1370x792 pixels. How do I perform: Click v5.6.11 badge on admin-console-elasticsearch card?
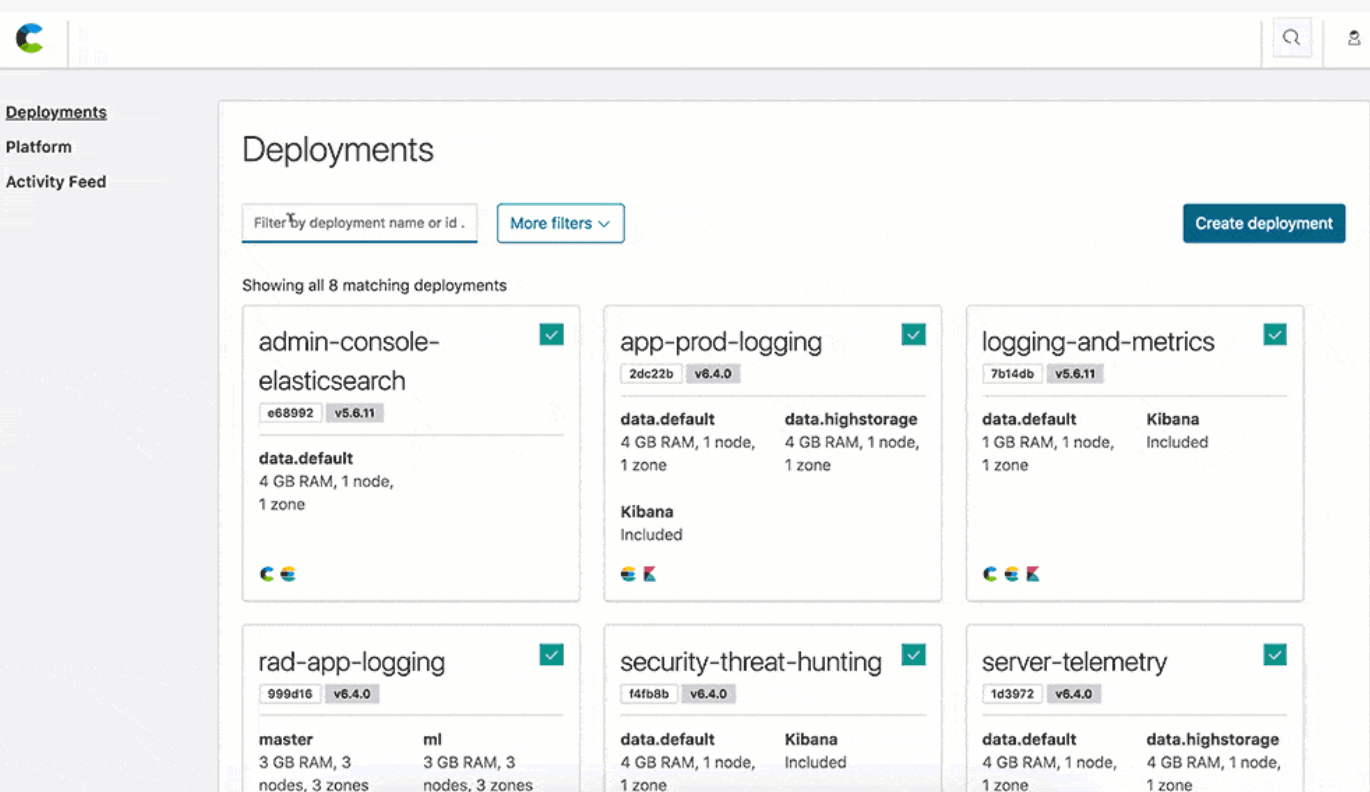point(355,413)
